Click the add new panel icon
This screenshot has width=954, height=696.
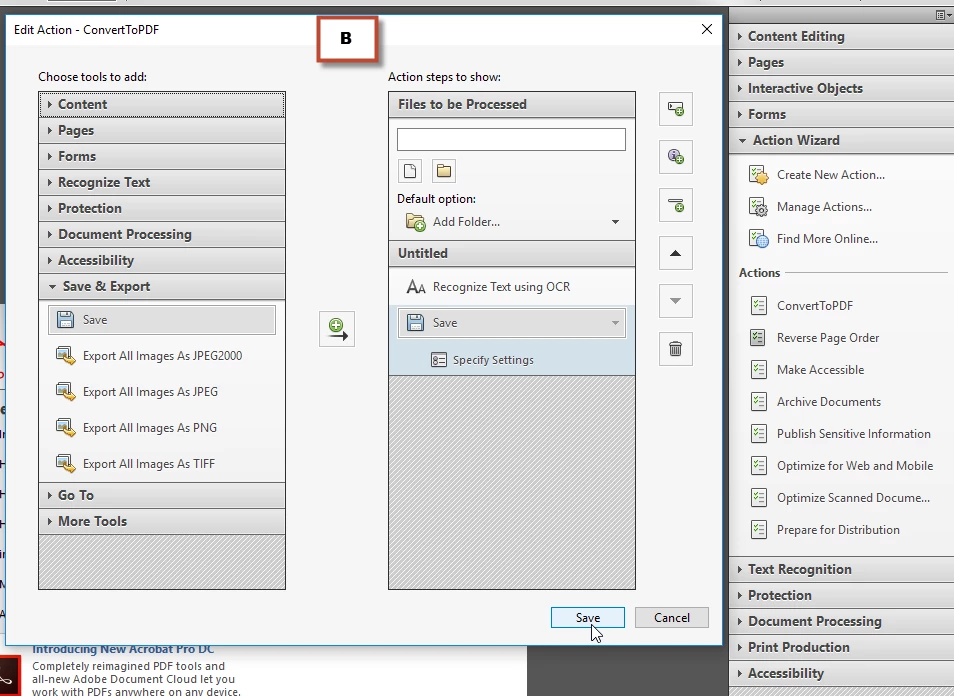(x=675, y=109)
